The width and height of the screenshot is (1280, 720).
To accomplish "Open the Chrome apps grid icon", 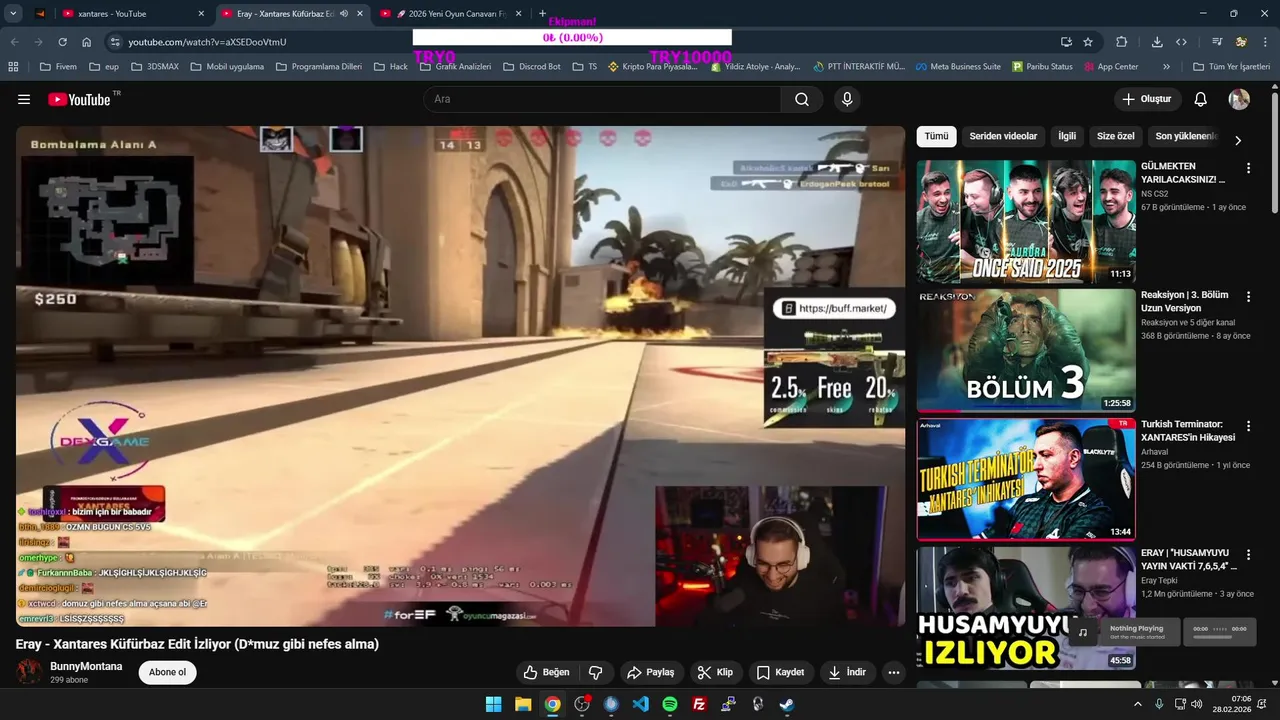I will 13,67.
